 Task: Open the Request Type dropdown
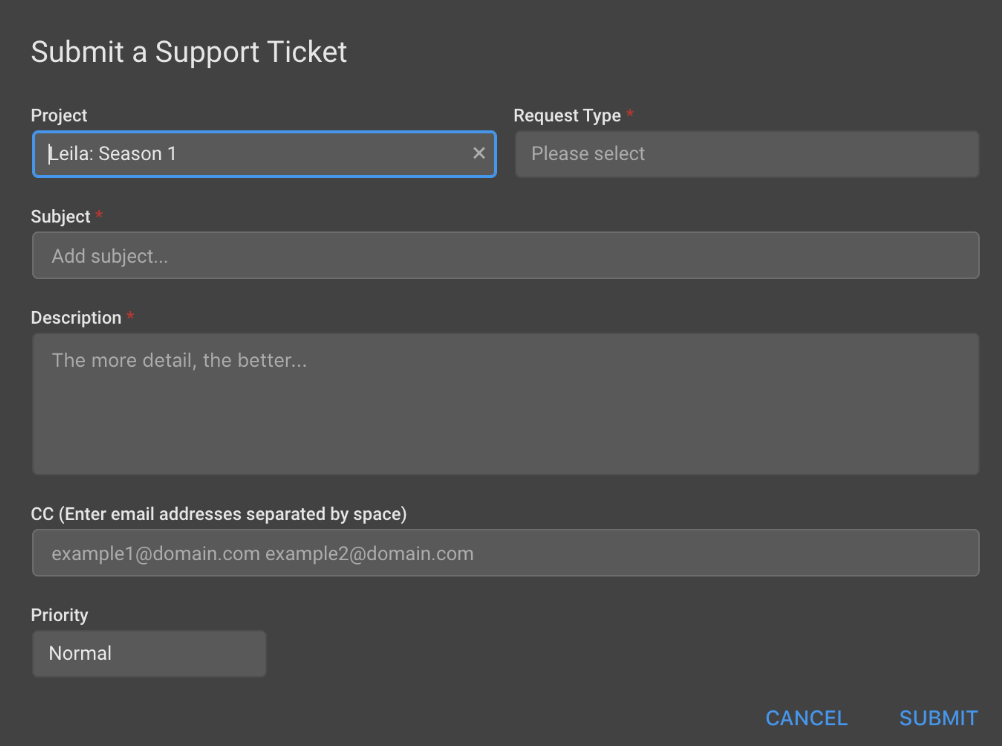746,154
